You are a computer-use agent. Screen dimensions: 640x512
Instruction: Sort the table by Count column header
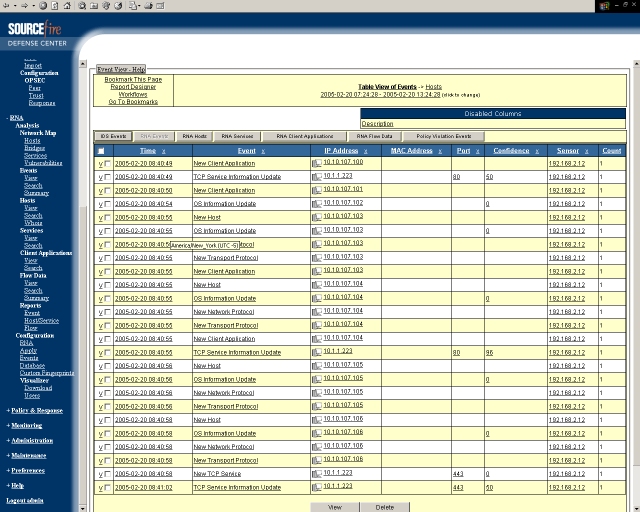click(x=611, y=151)
